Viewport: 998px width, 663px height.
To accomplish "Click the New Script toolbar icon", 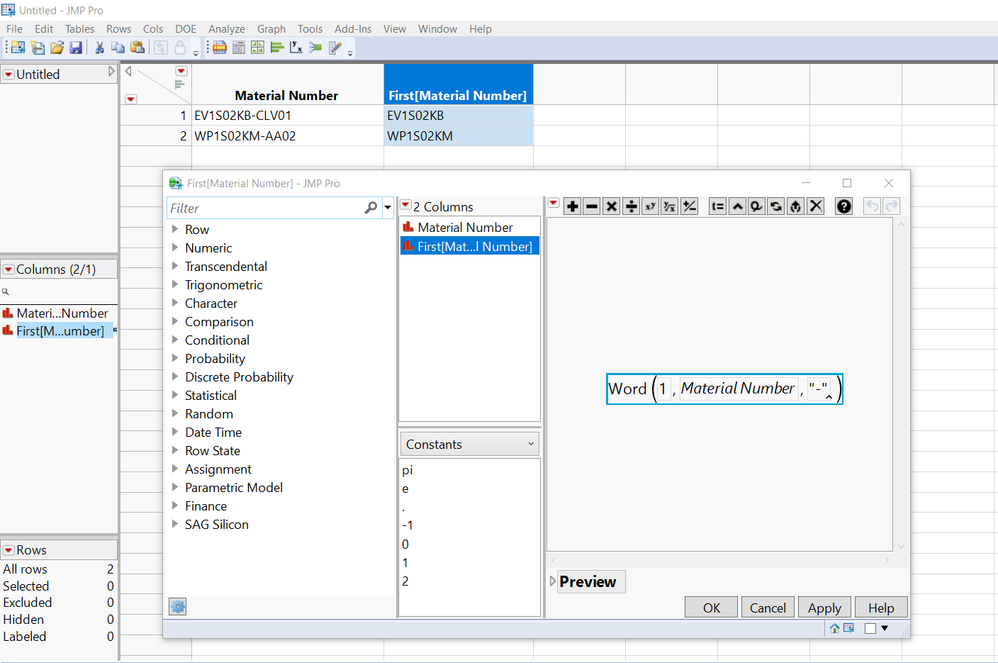I will click(38, 47).
